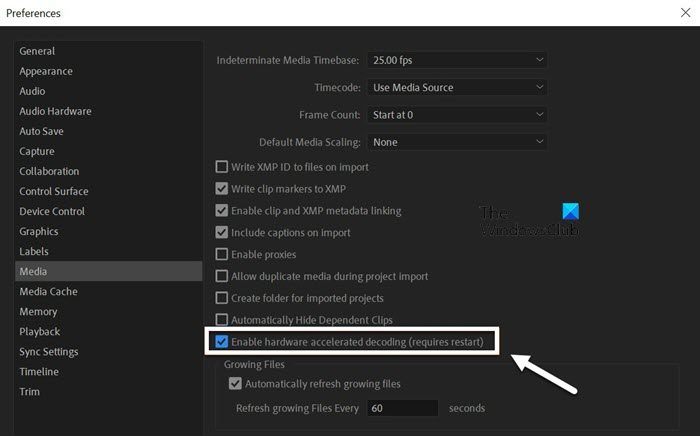Enable Write XMP ID to files on import
The image size is (700, 436).
221,167
